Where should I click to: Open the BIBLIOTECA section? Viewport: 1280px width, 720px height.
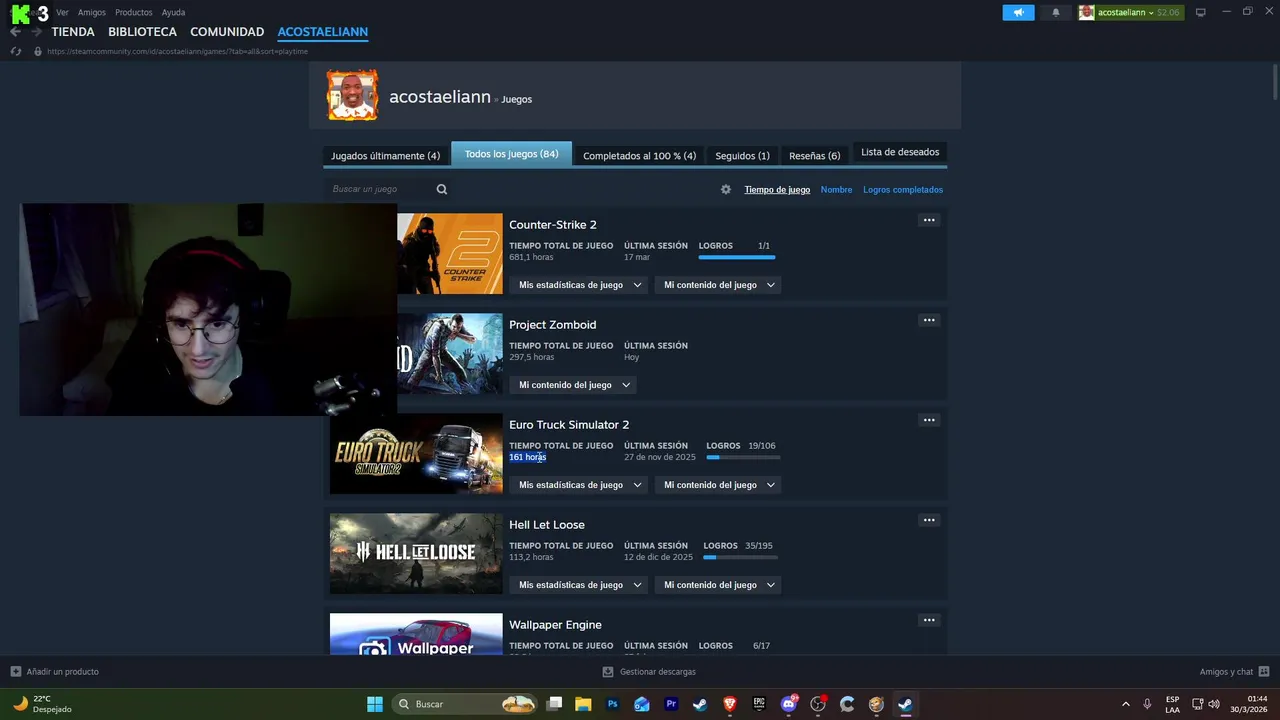tap(142, 32)
